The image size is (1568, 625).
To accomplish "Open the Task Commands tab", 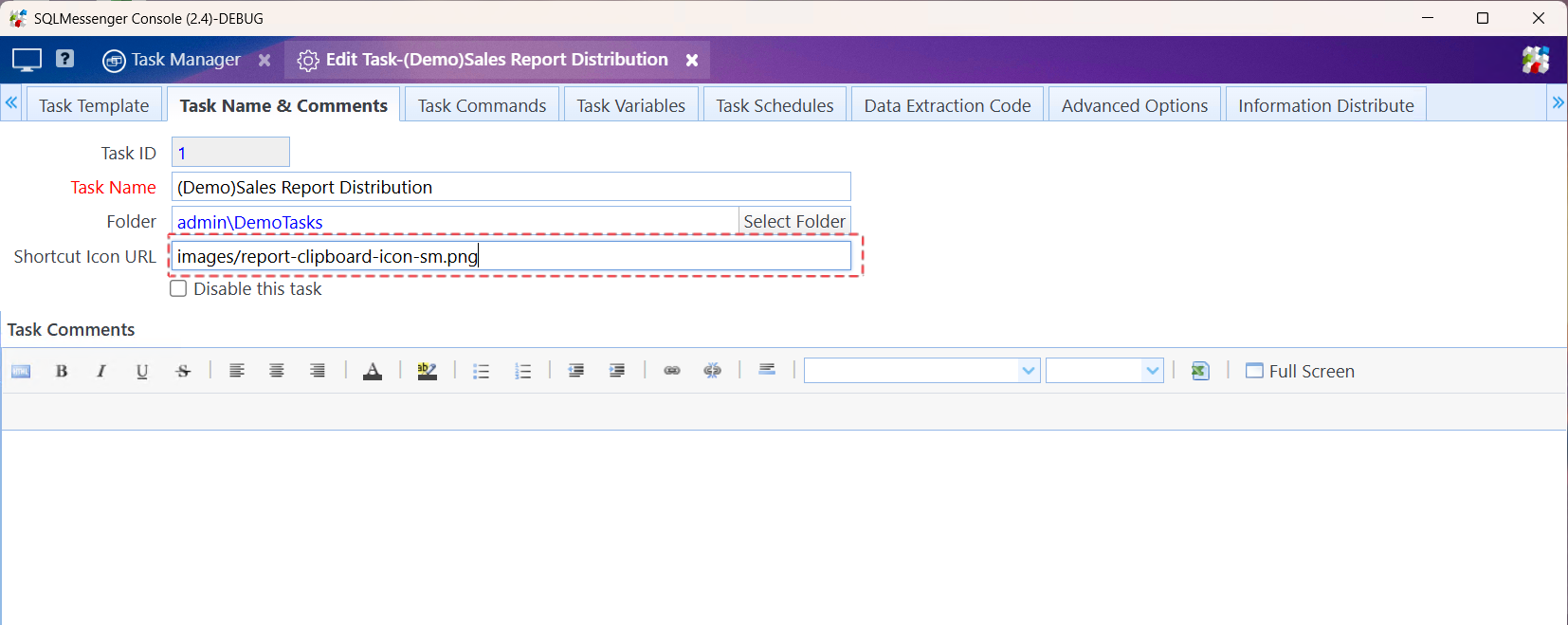I will pos(482,105).
